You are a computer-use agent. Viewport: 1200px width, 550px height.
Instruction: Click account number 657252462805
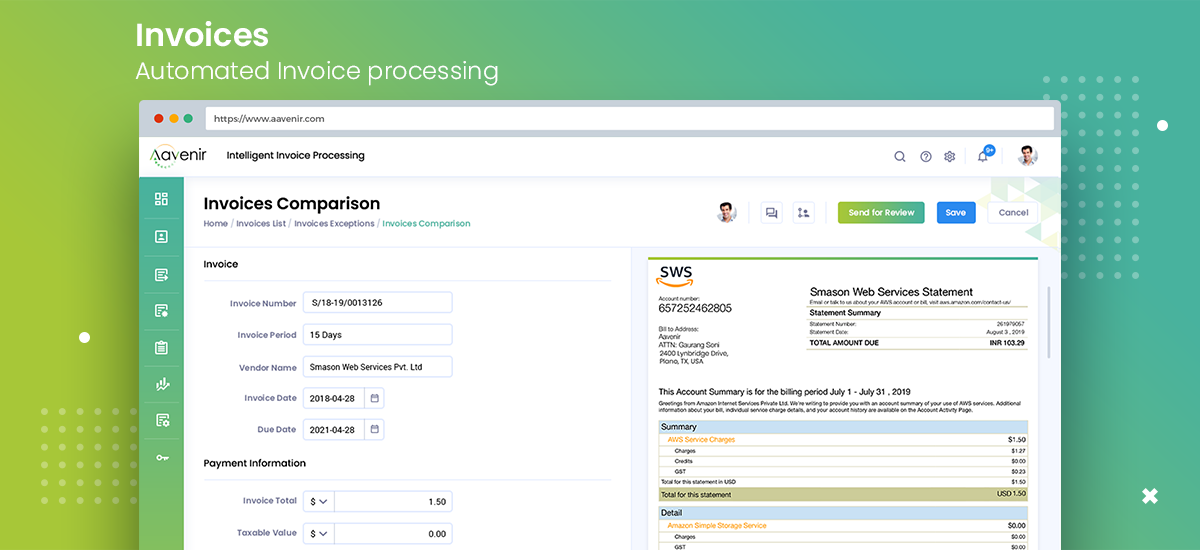click(x=695, y=308)
